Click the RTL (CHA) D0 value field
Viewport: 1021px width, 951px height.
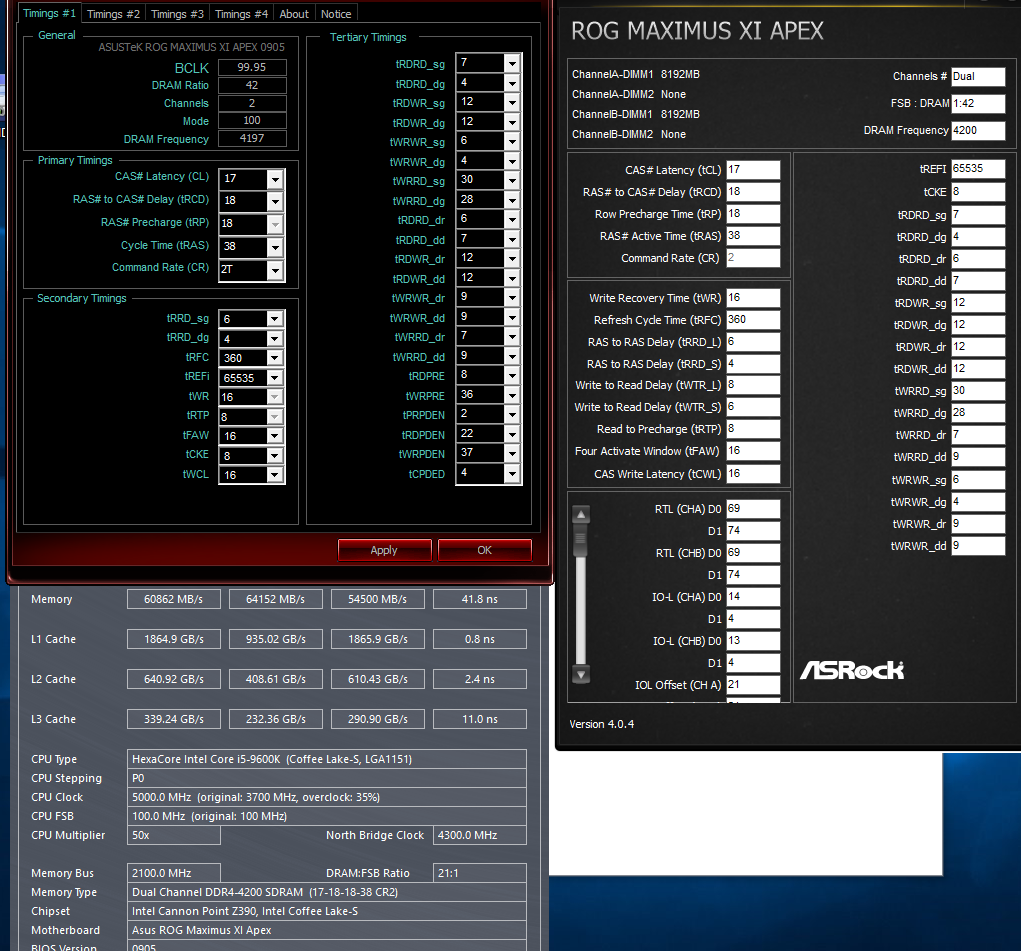click(x=753, y=509)
